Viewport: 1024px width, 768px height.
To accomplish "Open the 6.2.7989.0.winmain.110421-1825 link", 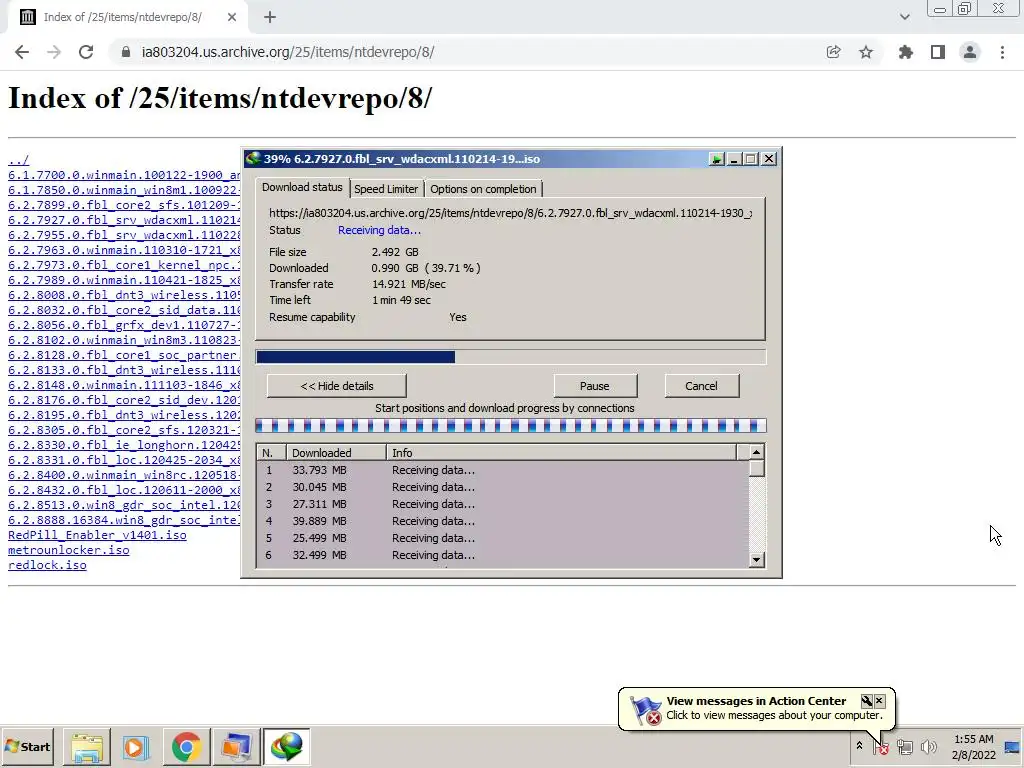I will pos(124,280).
